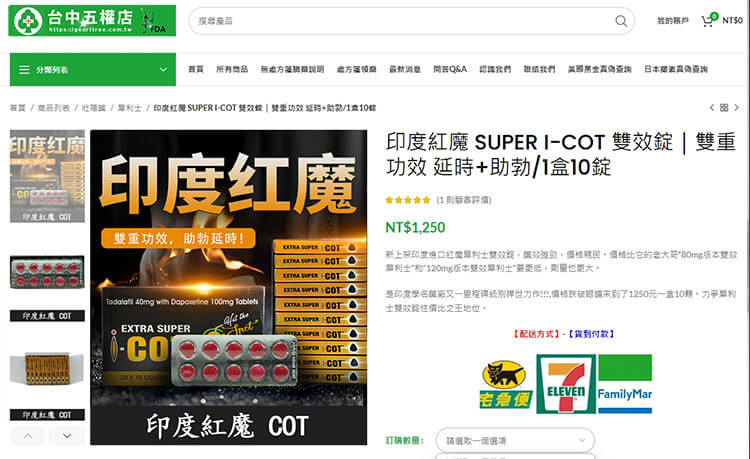Go to previous product arrow
Image resolution: width=750 pixels, height=459 pixels.
pos(712,108)
